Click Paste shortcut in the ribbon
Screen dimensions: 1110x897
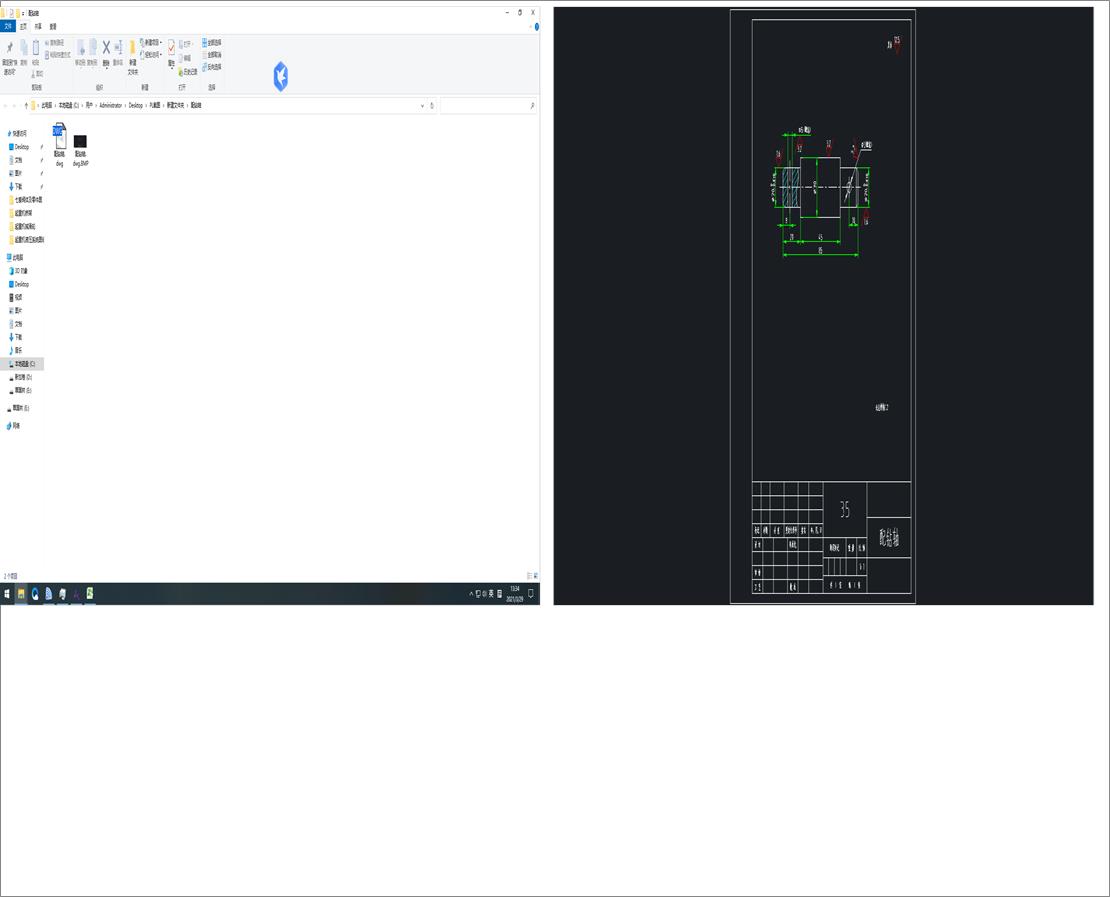coord(57,55)
